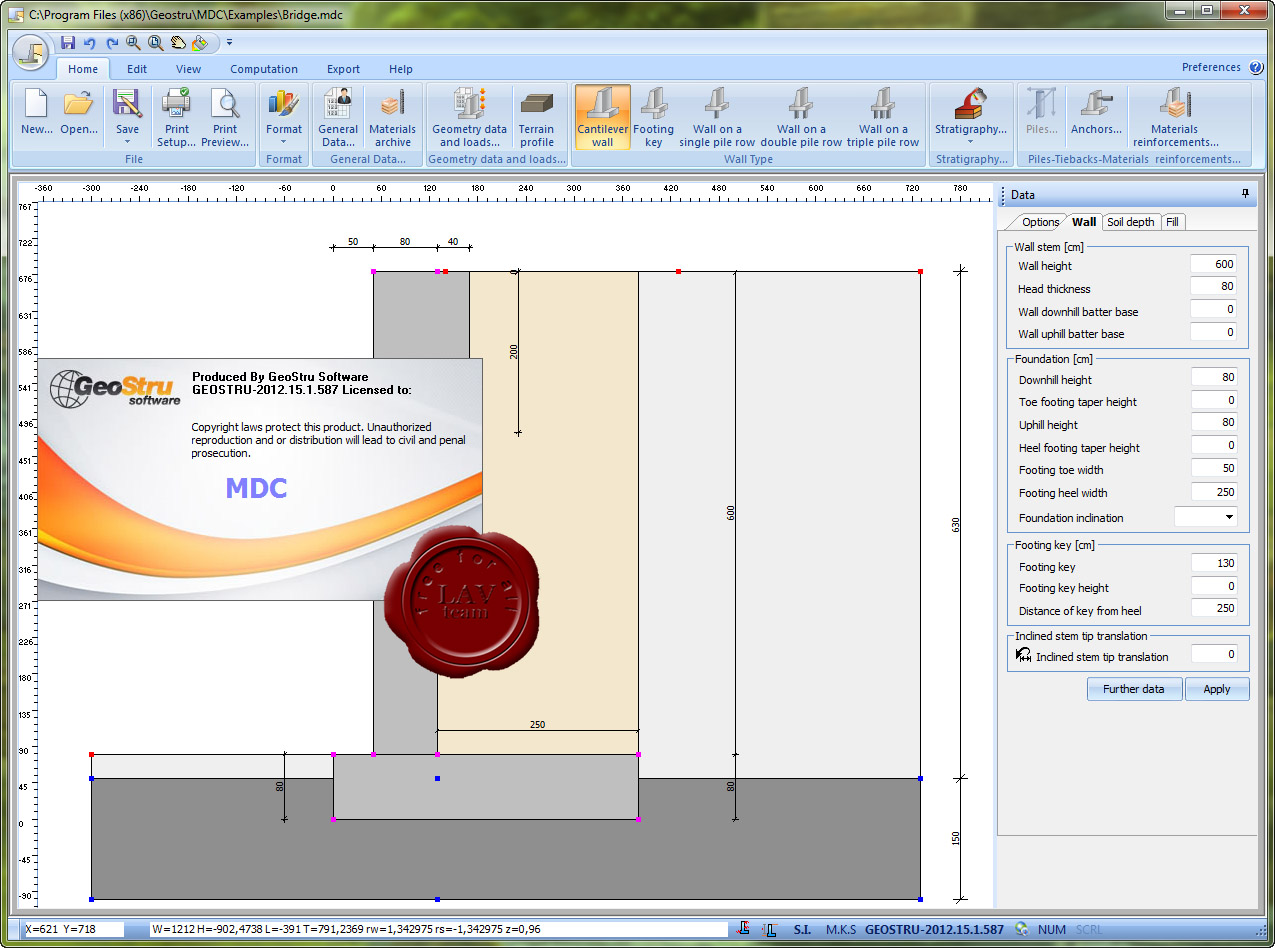Click the Footing toe width field

(1214, 468)
